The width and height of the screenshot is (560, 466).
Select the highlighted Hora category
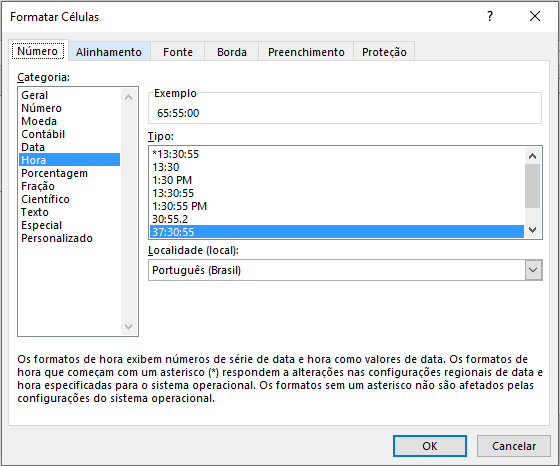[69, 160]
